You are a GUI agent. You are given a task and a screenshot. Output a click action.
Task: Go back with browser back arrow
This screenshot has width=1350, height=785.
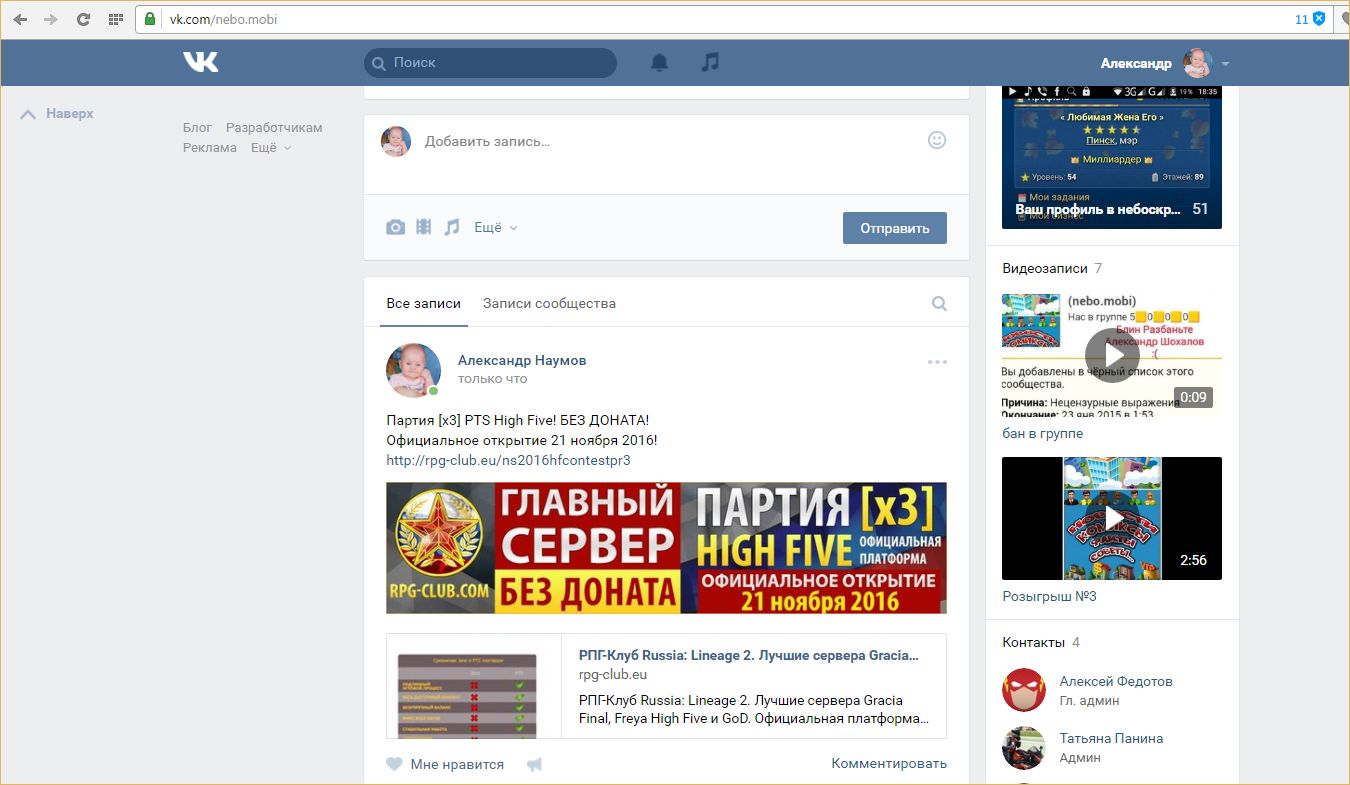click(x=20, y=19)
